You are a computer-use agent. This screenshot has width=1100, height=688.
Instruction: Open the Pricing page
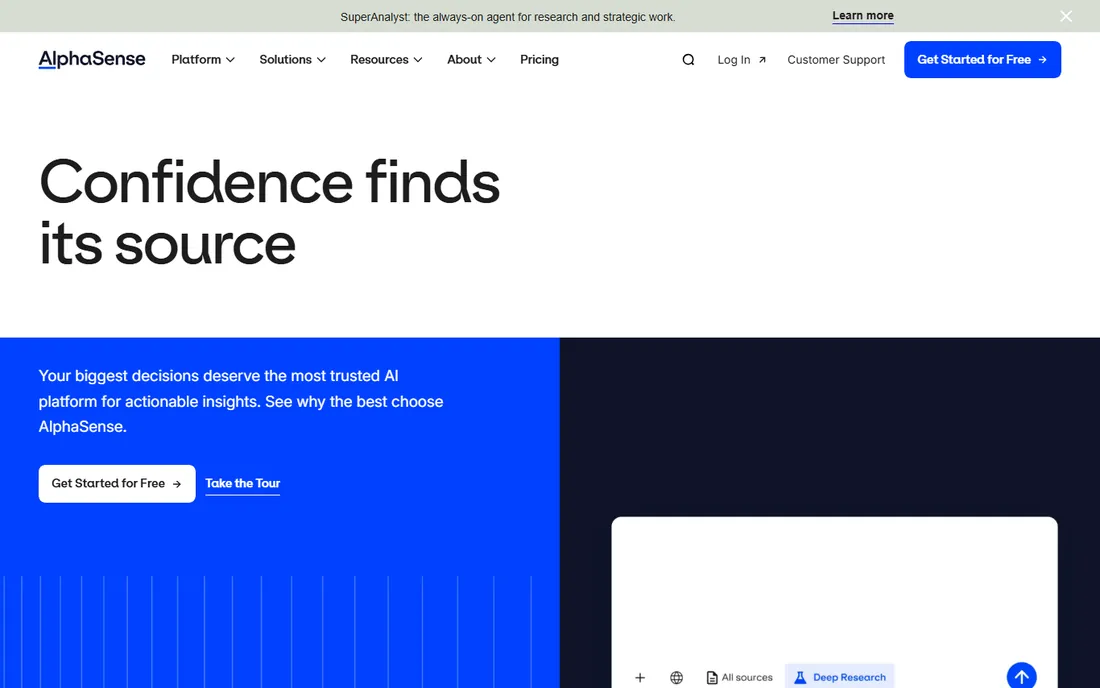tap(539, 60)
